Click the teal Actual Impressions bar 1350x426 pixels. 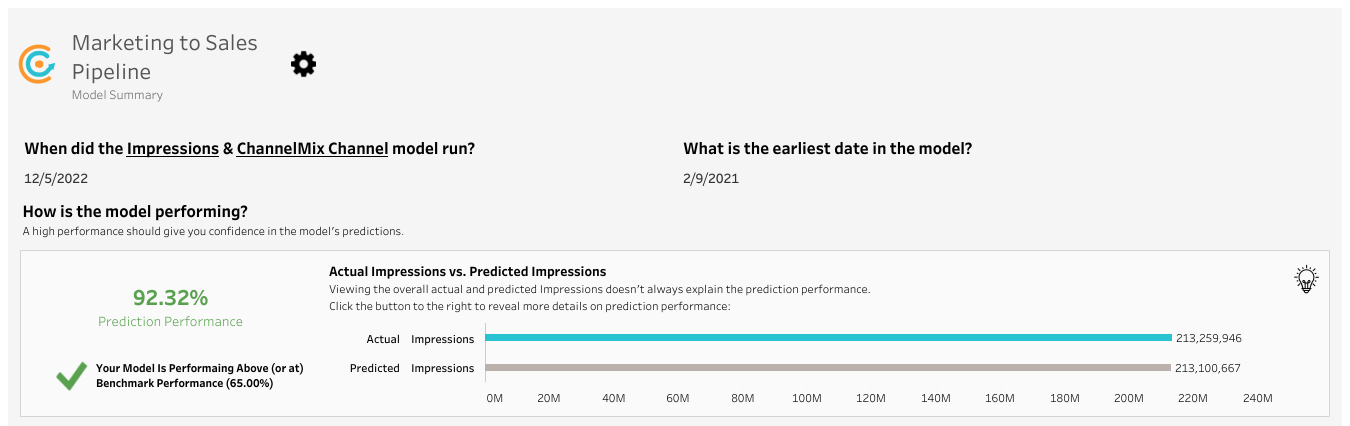tap(828, 338)
